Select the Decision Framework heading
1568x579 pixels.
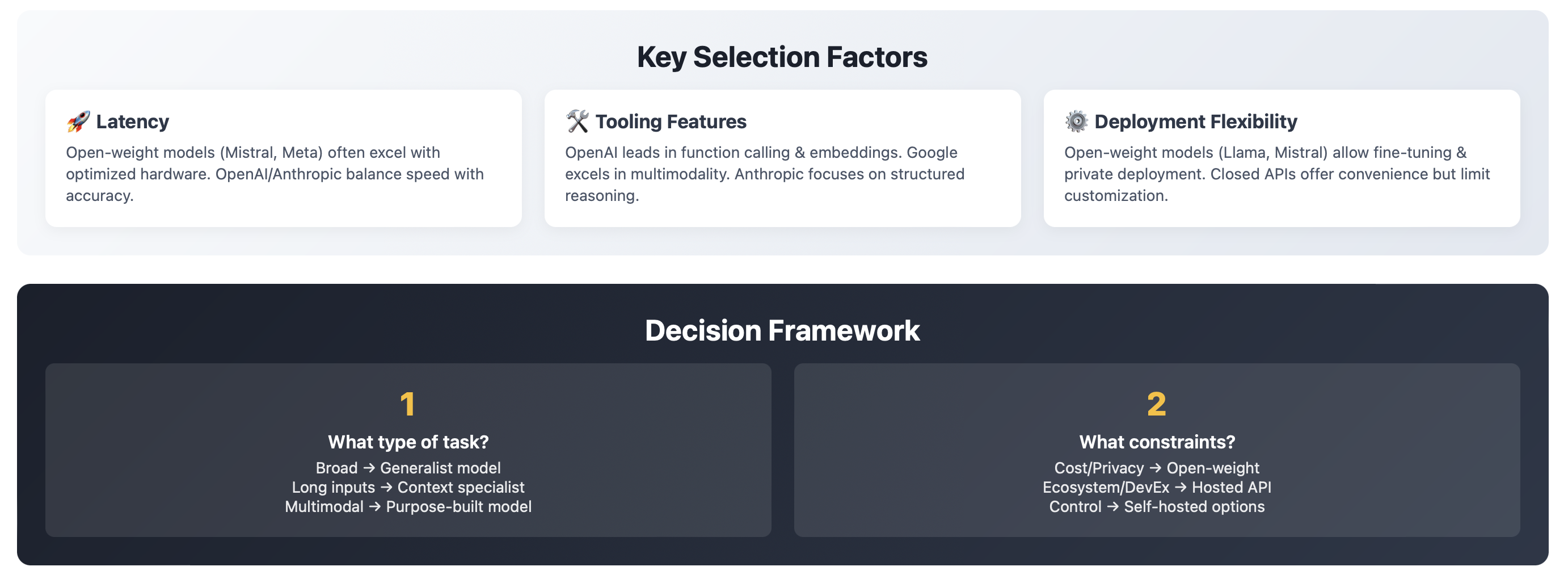782,330
